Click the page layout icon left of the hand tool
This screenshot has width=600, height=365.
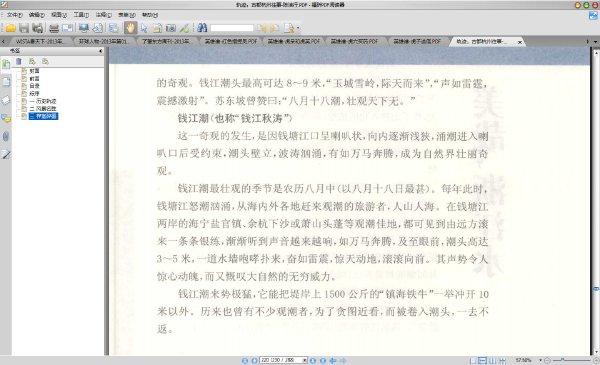tap(114, 28)
